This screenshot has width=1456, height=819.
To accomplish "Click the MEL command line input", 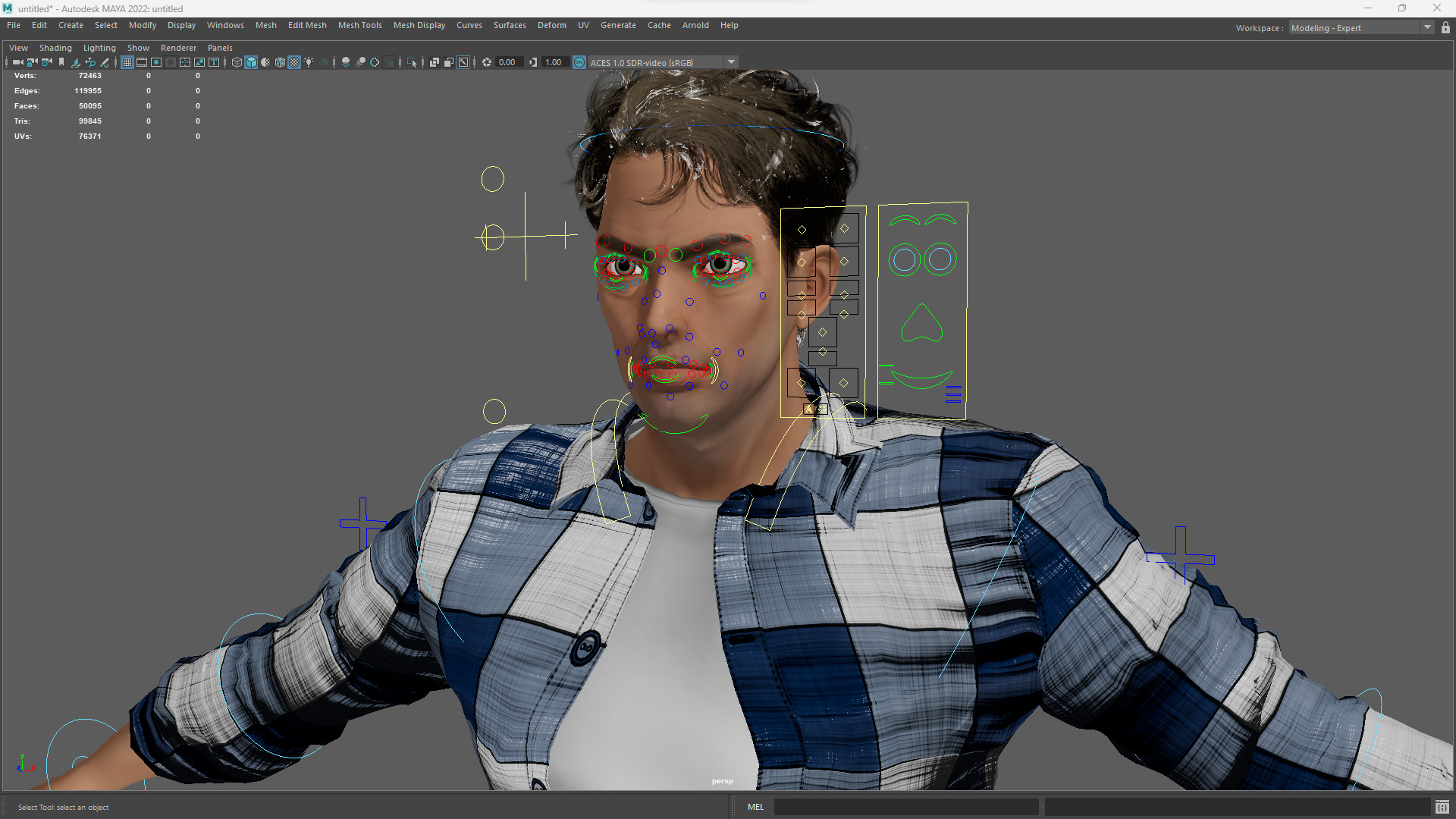I will (x=905, y=807).
